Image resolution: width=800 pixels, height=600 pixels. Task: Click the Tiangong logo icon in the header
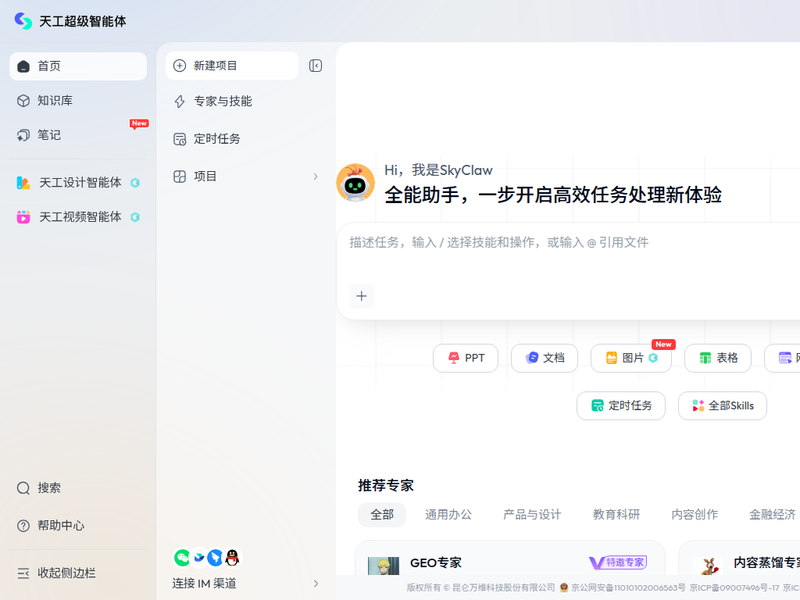tap(23, 21)
